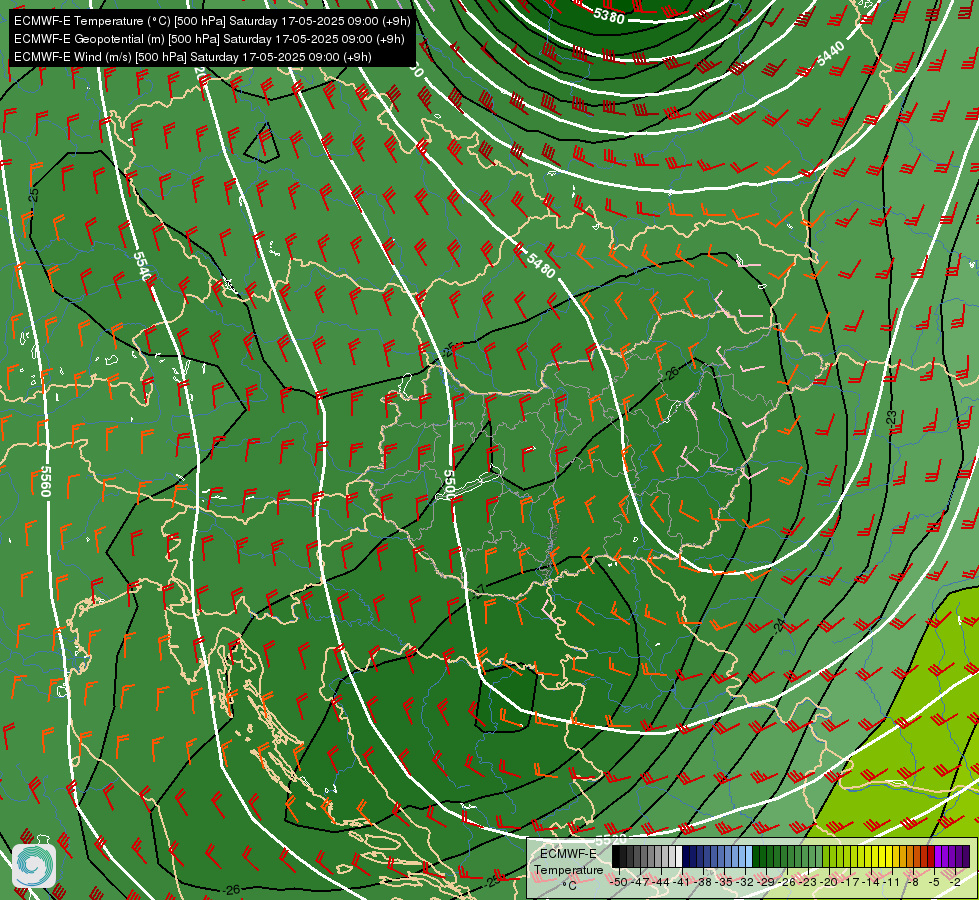Select the bright yellow swatch above -11
Screen dimensions: 979x900
tap(889, 856)
